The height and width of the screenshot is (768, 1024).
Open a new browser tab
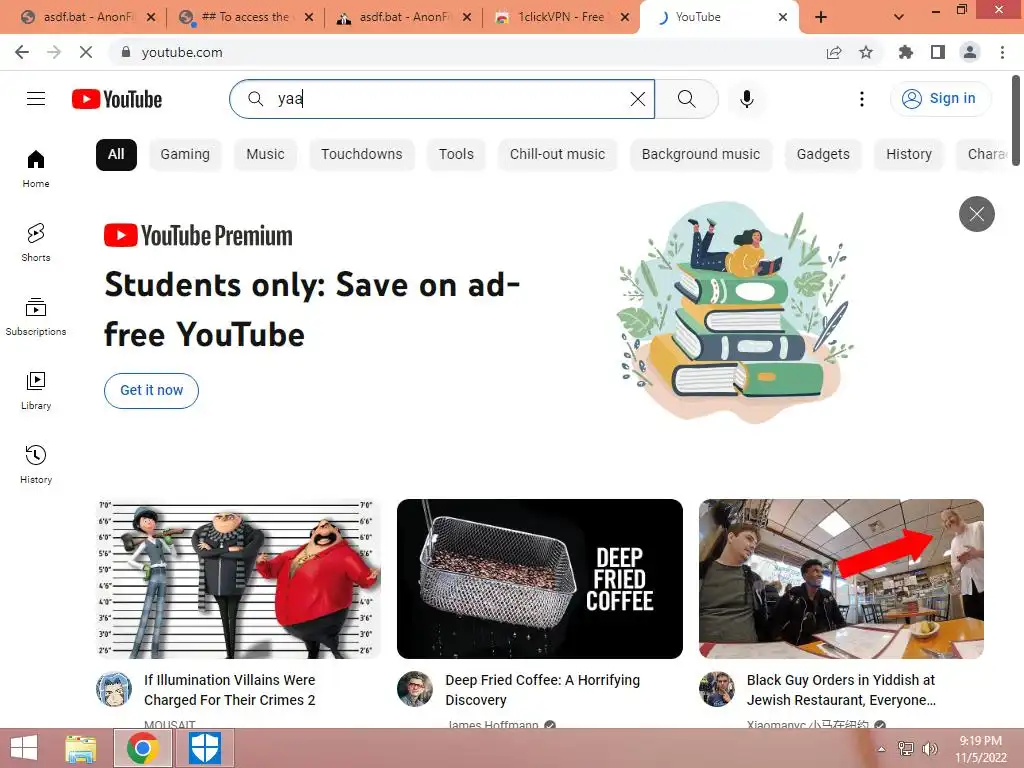click(x=821, y=17)
